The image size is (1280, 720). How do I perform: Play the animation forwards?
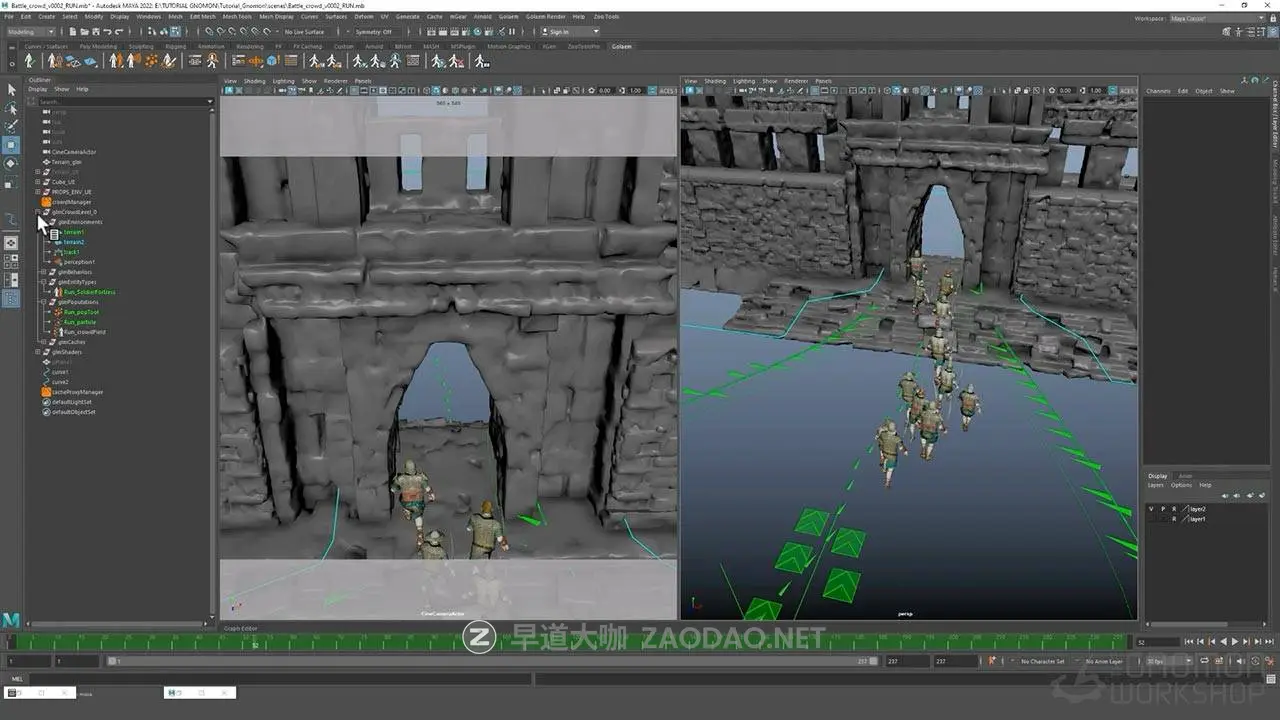1235,642
